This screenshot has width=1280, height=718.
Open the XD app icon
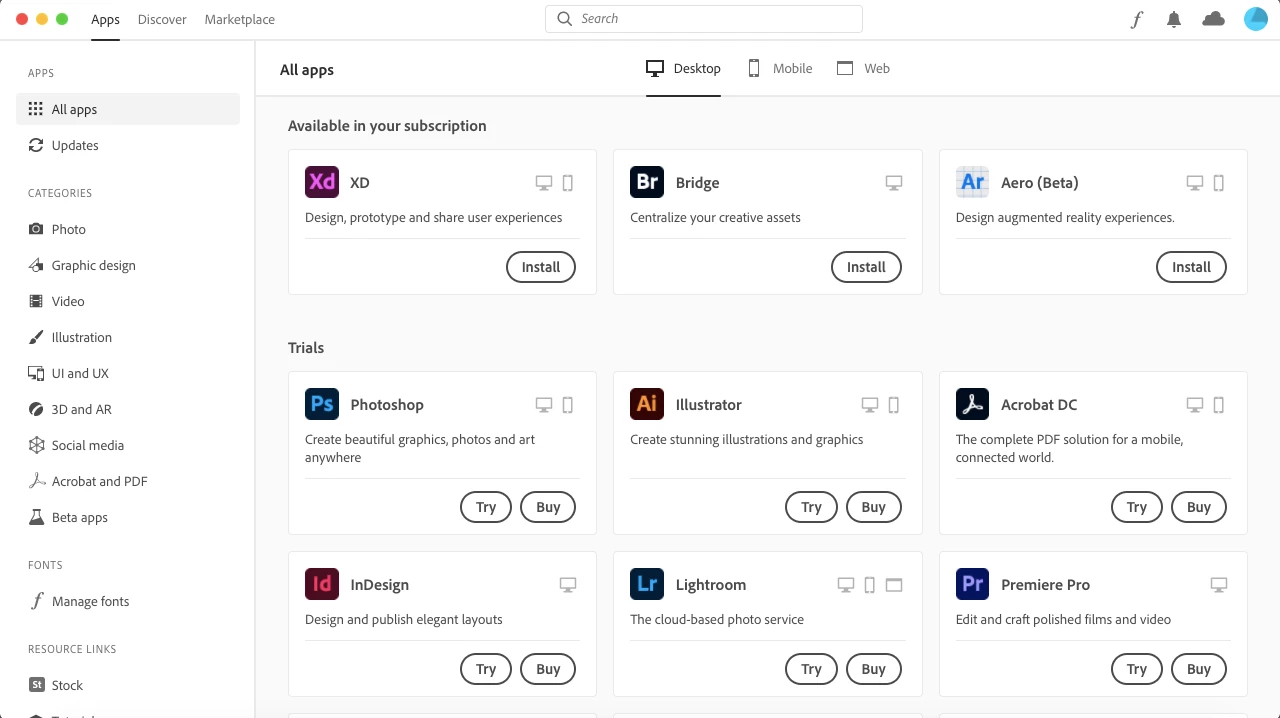click(x=322, y=182)
